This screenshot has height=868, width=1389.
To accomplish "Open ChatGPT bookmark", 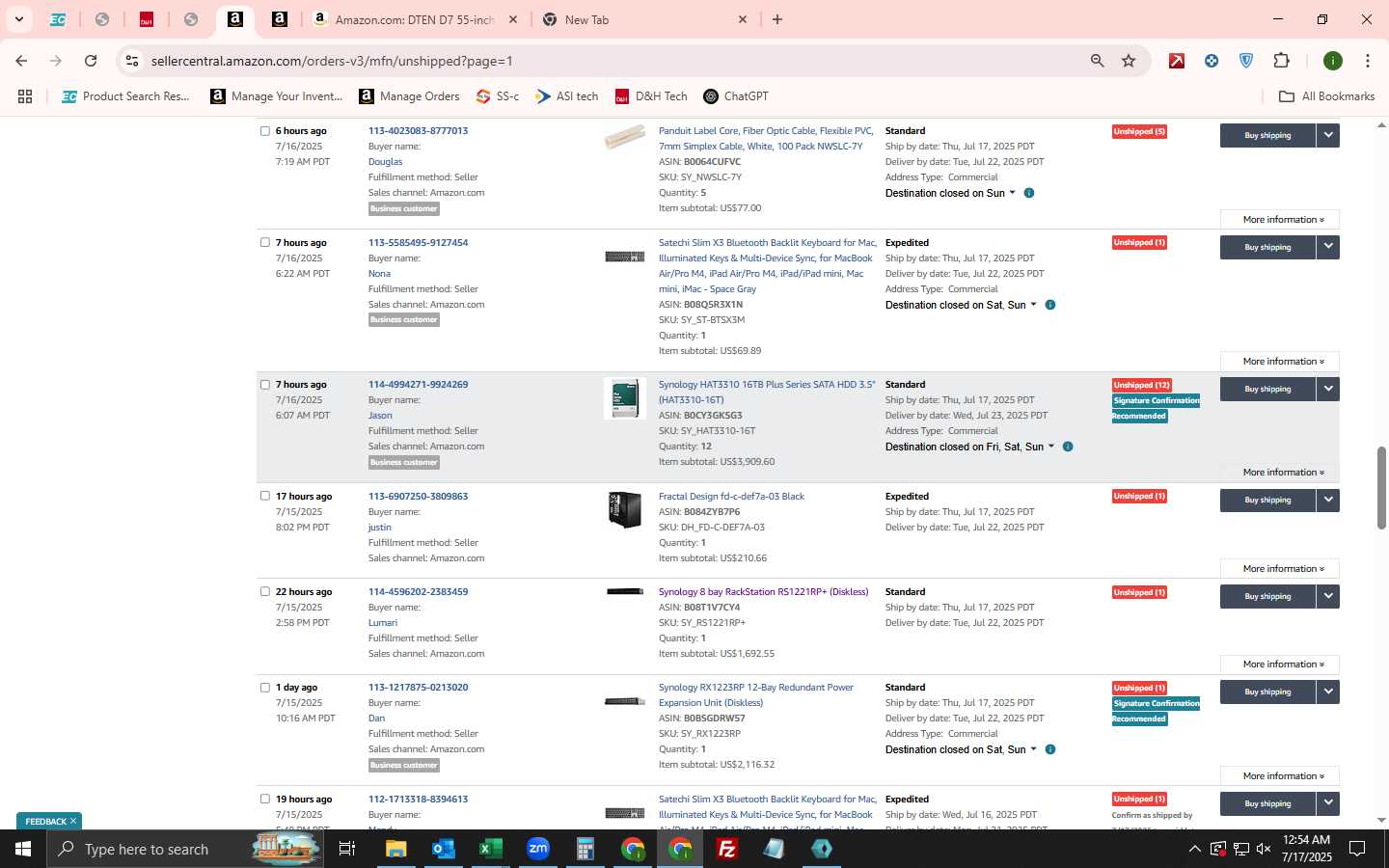I will (x=736, y=96).
